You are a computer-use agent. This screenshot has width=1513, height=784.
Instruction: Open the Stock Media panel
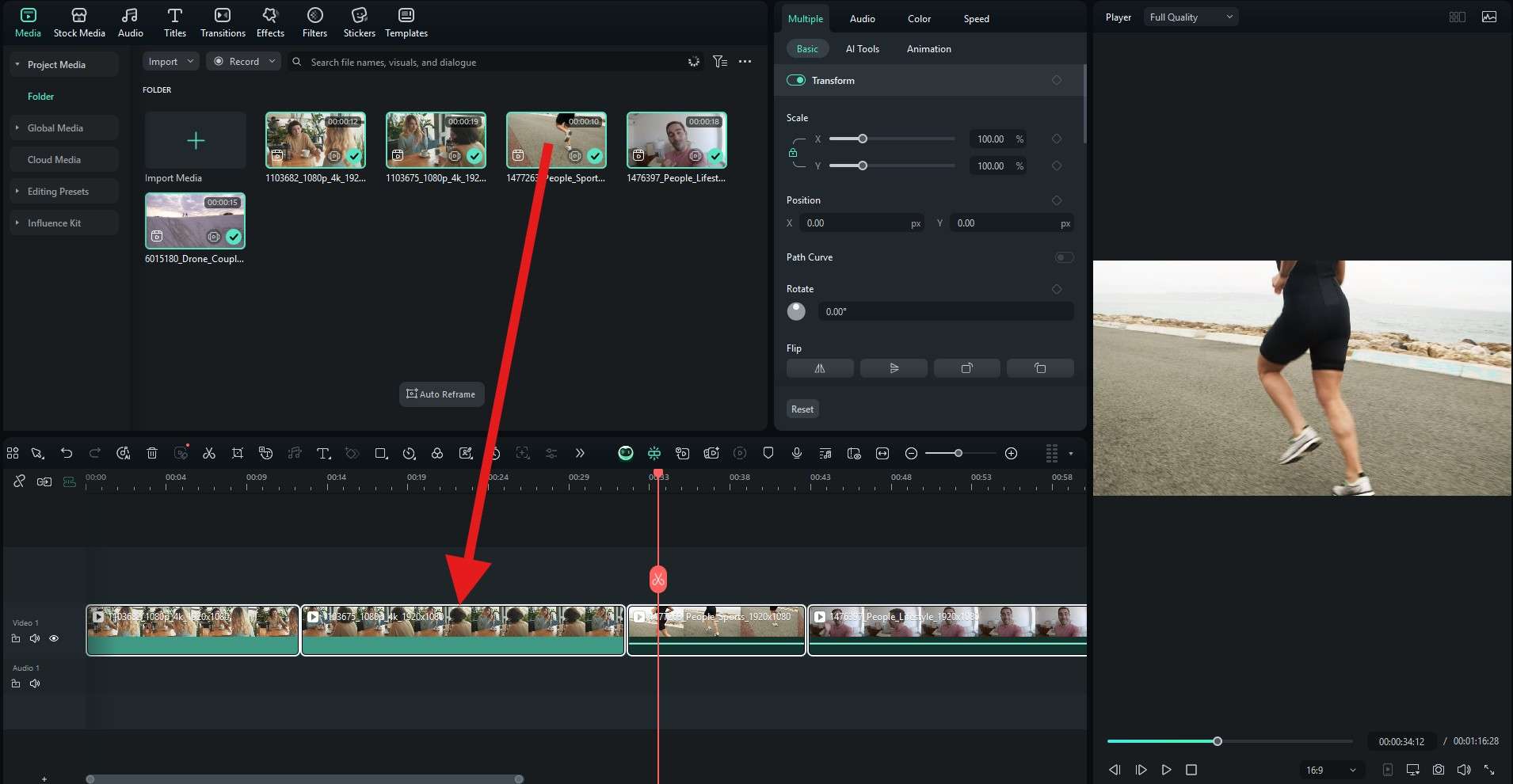pos(78,21)
